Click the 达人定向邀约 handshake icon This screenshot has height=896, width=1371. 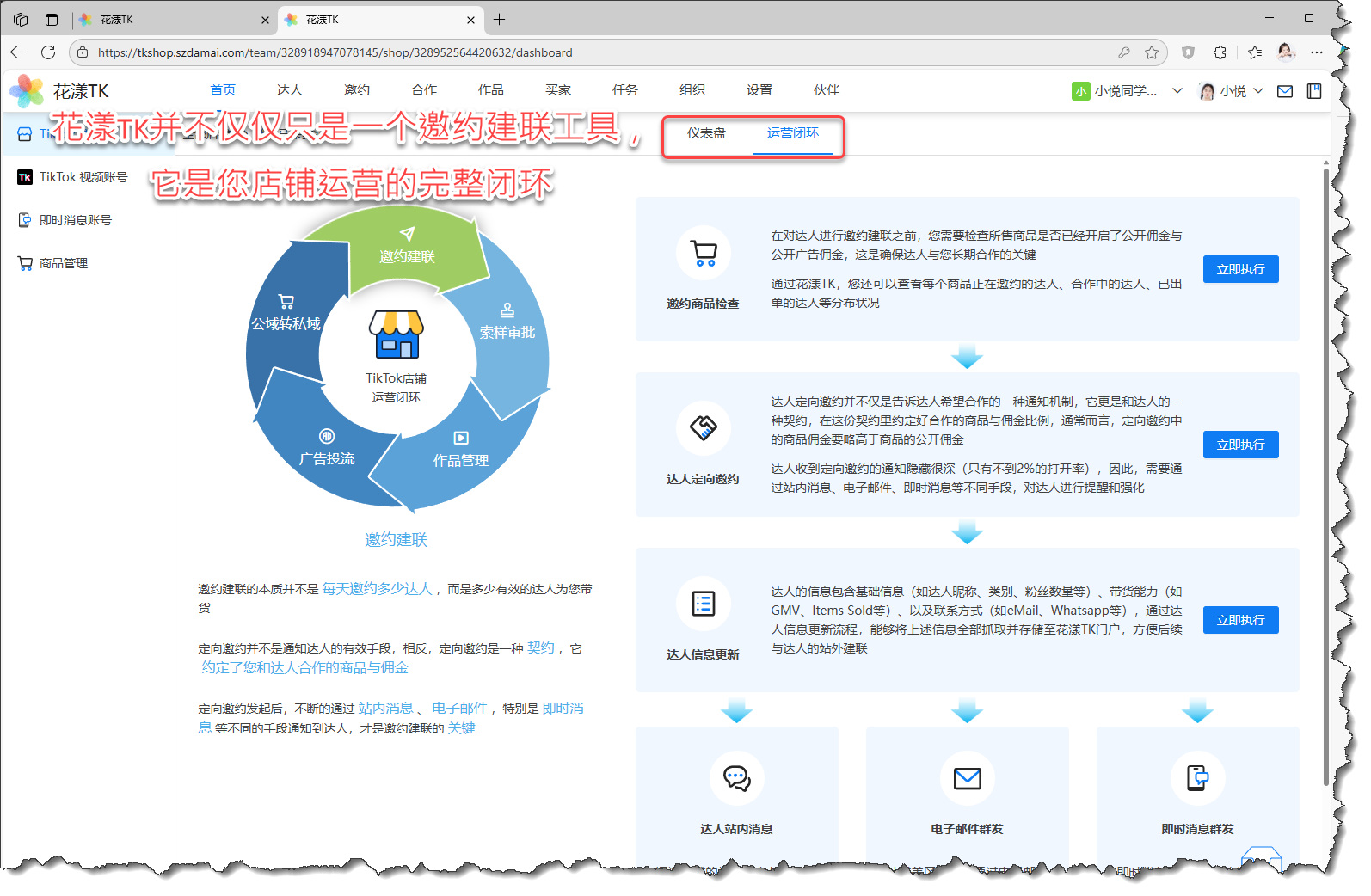[x=703, y=427]
